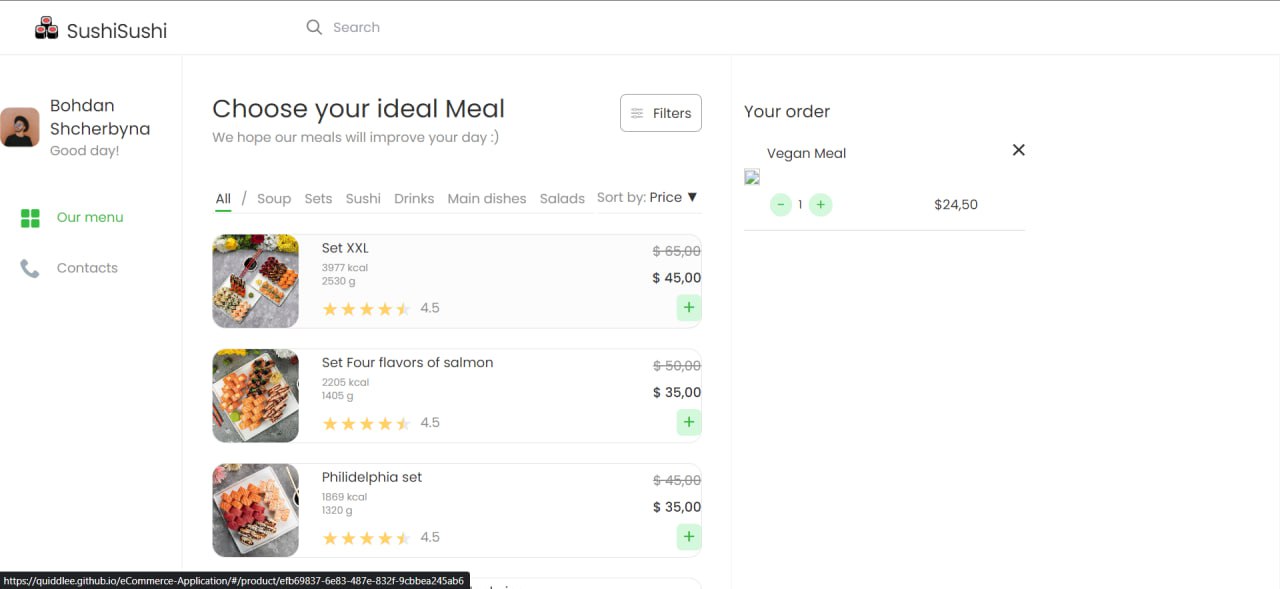Image resolution: width=1280 pixels, height=589 pixels.
Task: Click the Contacts phone icon
Action: click(x=30, y=268)
